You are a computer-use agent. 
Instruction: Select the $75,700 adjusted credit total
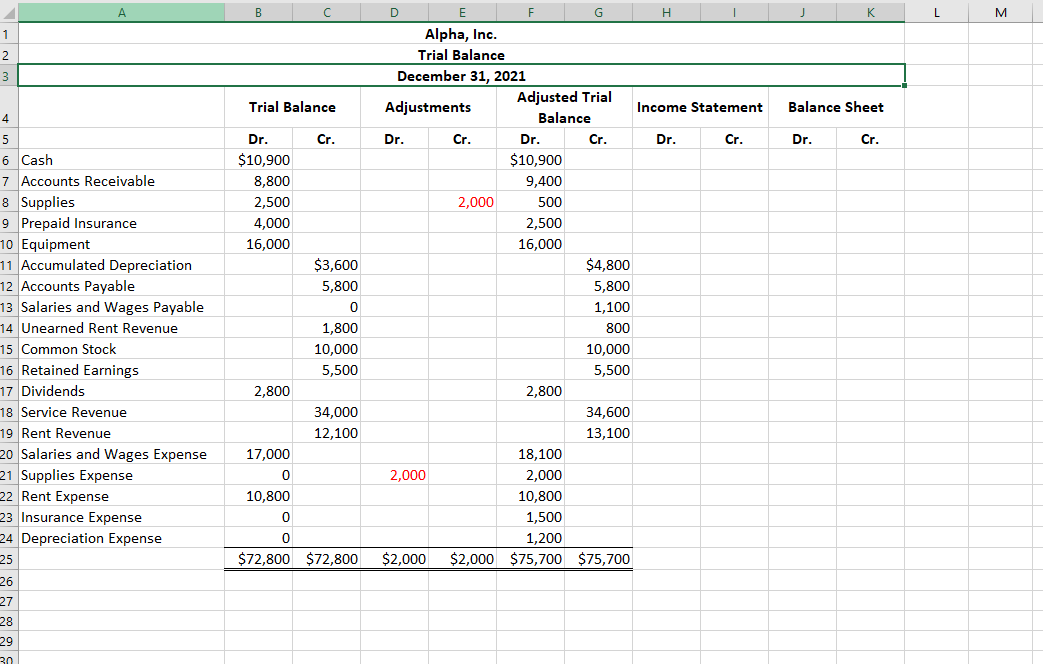[598, 559]
